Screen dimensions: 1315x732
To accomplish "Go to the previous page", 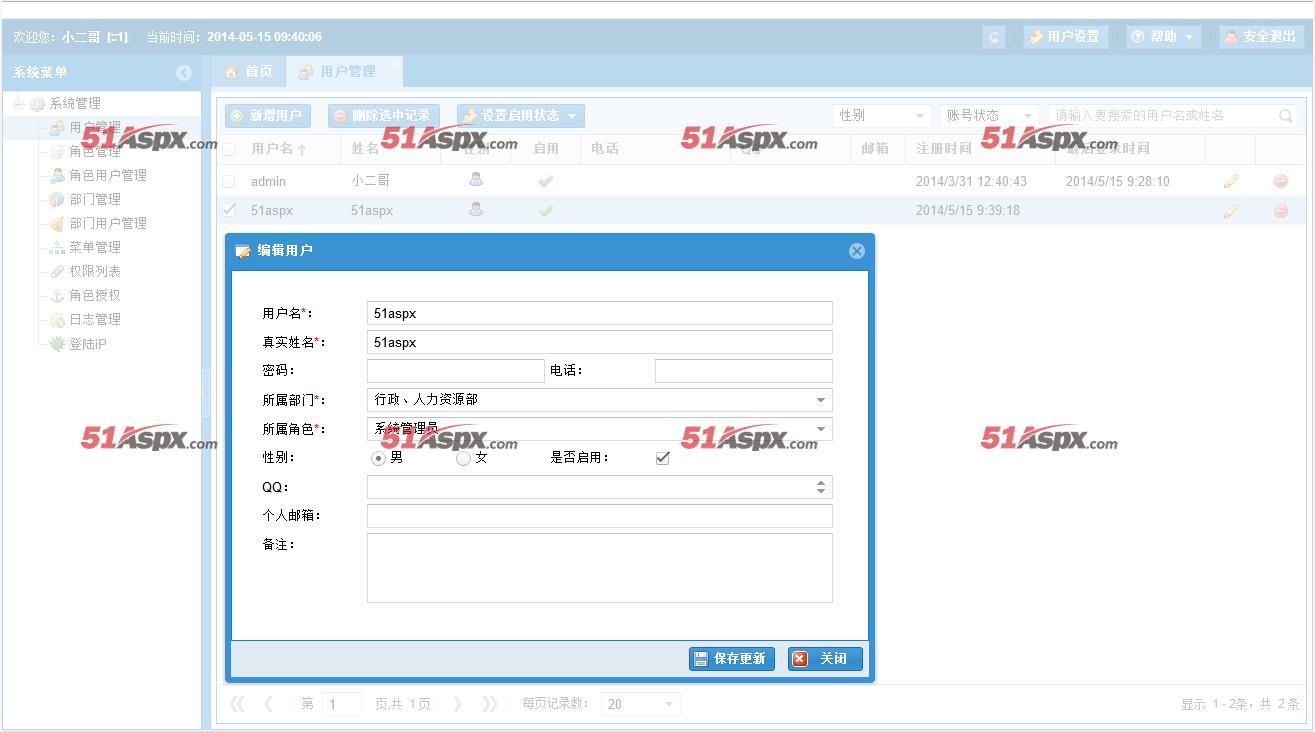I will 268,704.
